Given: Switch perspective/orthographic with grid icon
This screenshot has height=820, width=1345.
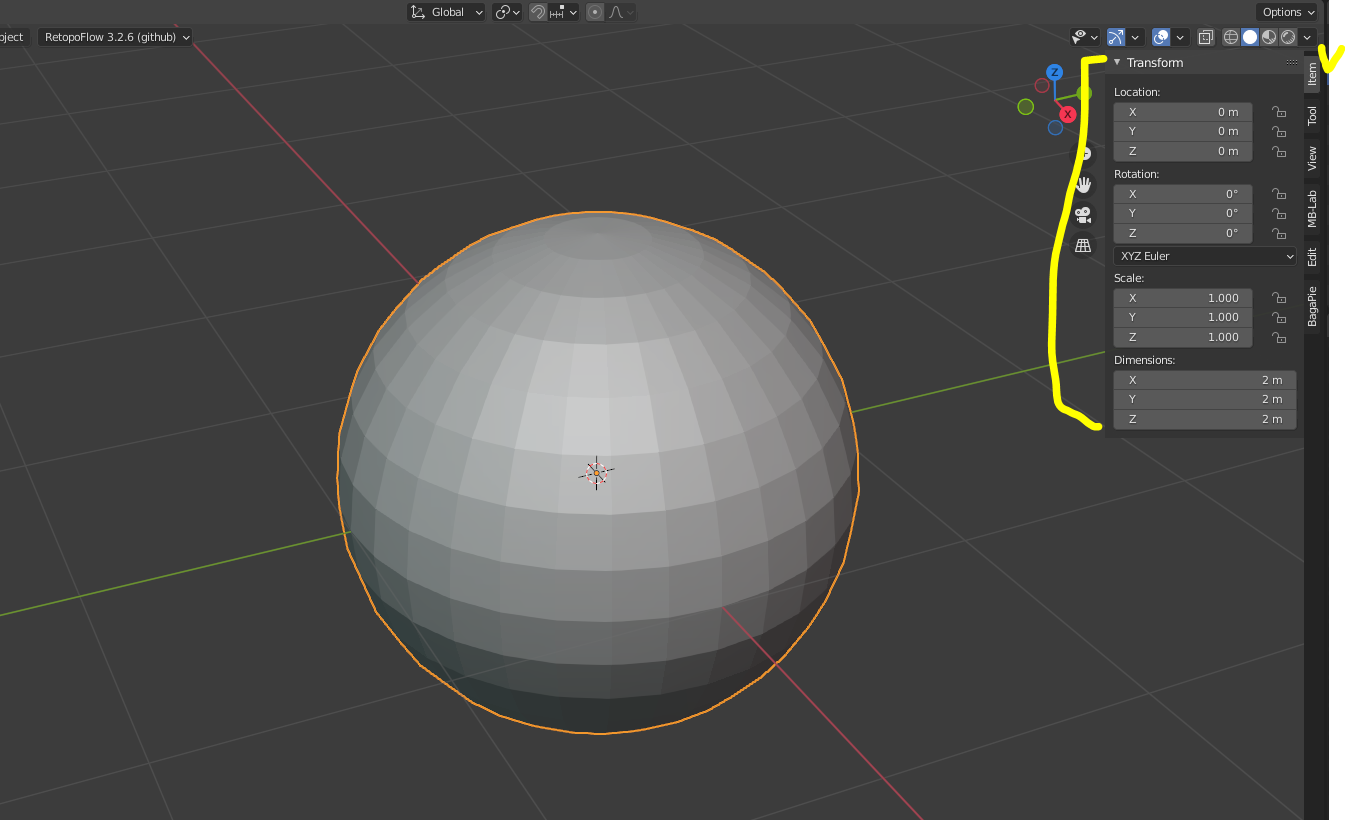Looking at the screenshot, I should (1083, 245).
